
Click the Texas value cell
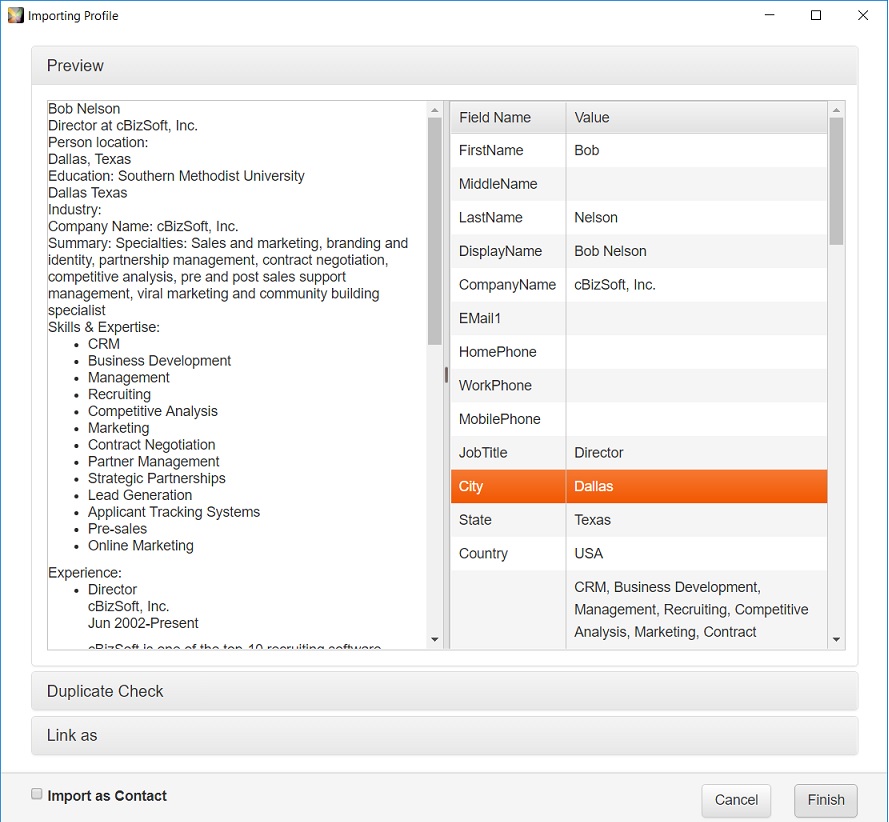pyautogui.click(x=697, y=520)
